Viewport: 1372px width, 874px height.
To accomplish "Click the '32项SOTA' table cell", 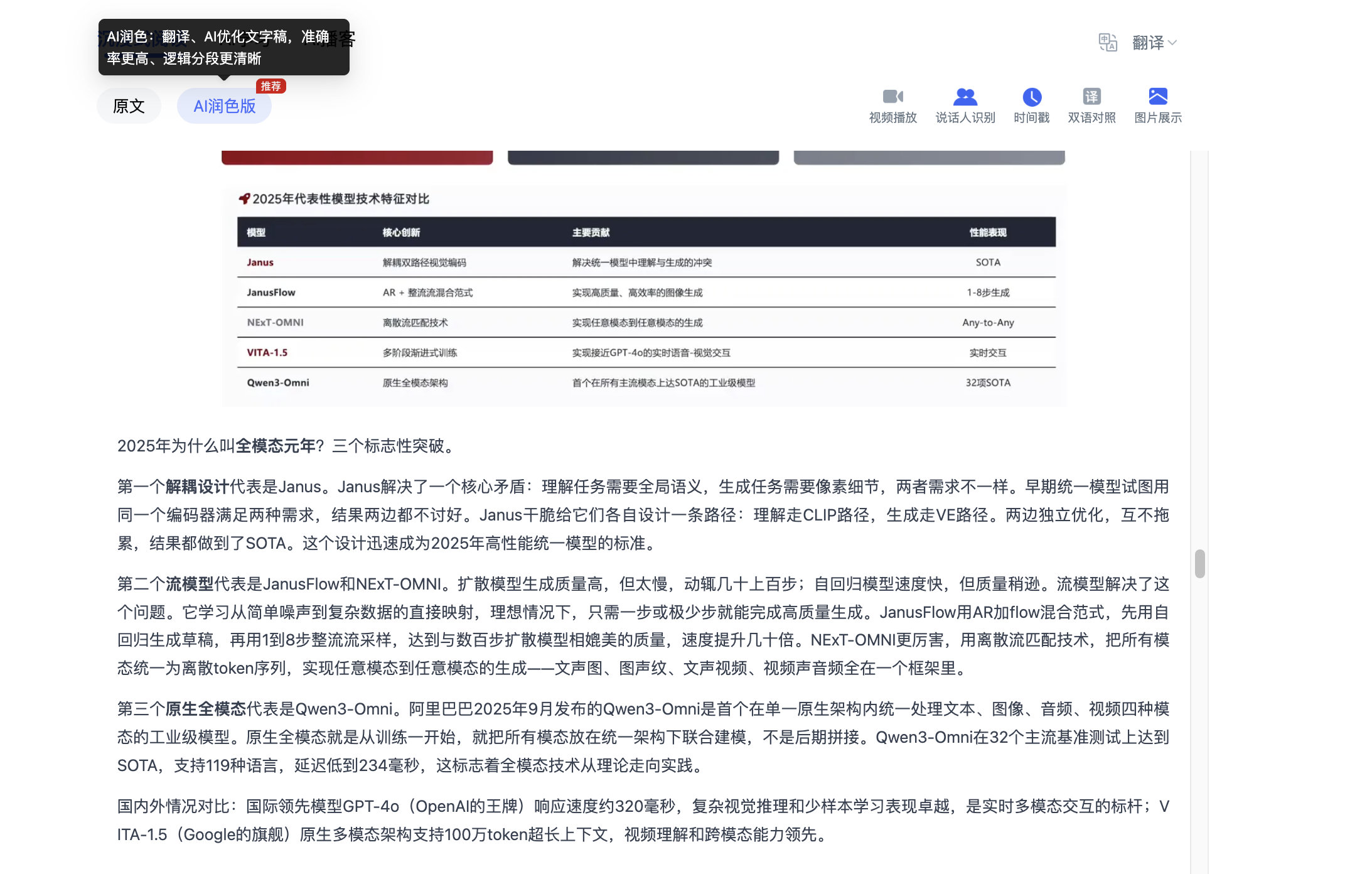I will (988, 383).
